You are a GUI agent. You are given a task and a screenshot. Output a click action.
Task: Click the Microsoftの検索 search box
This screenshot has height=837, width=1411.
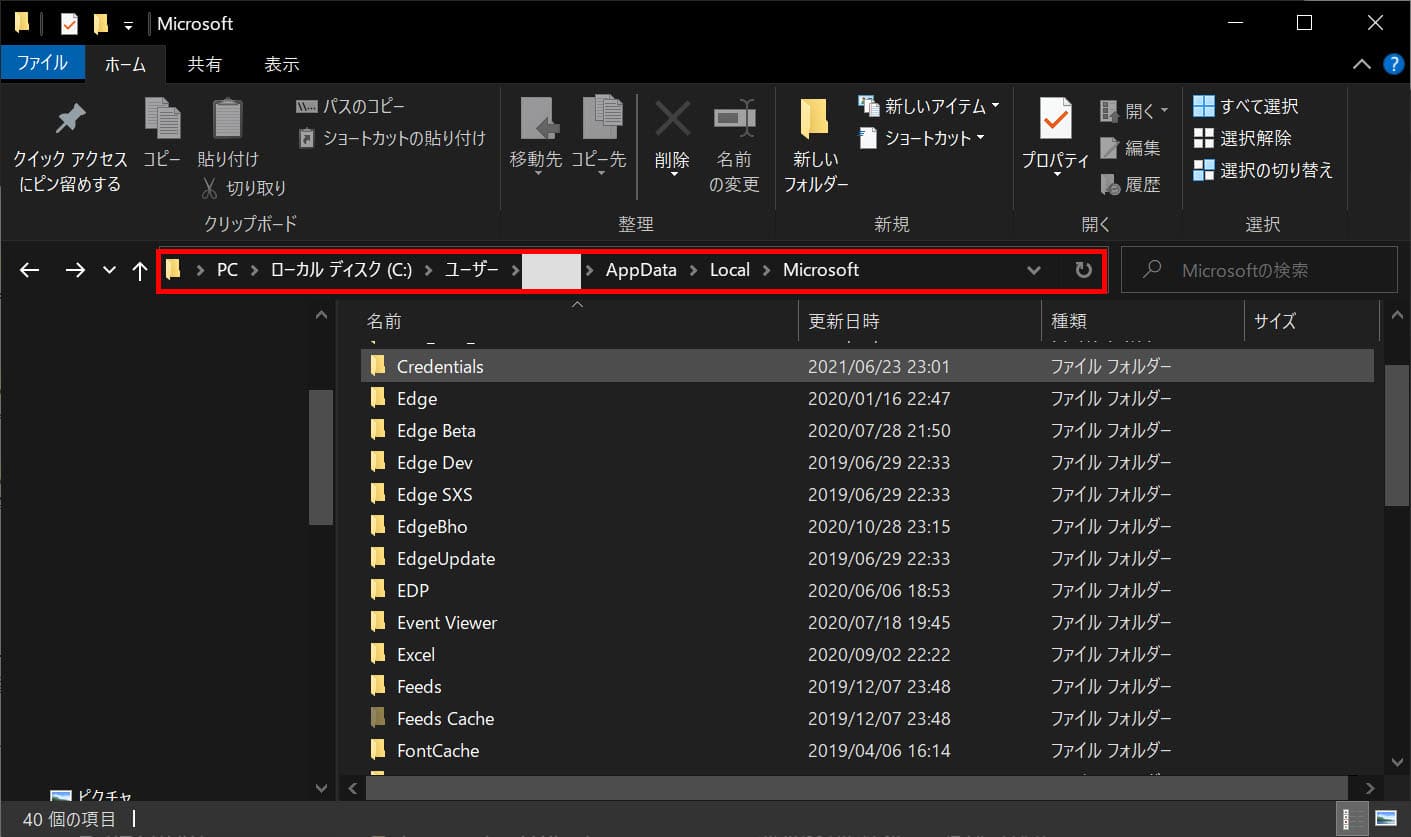pyautogui.click(x=1259, y=270)
